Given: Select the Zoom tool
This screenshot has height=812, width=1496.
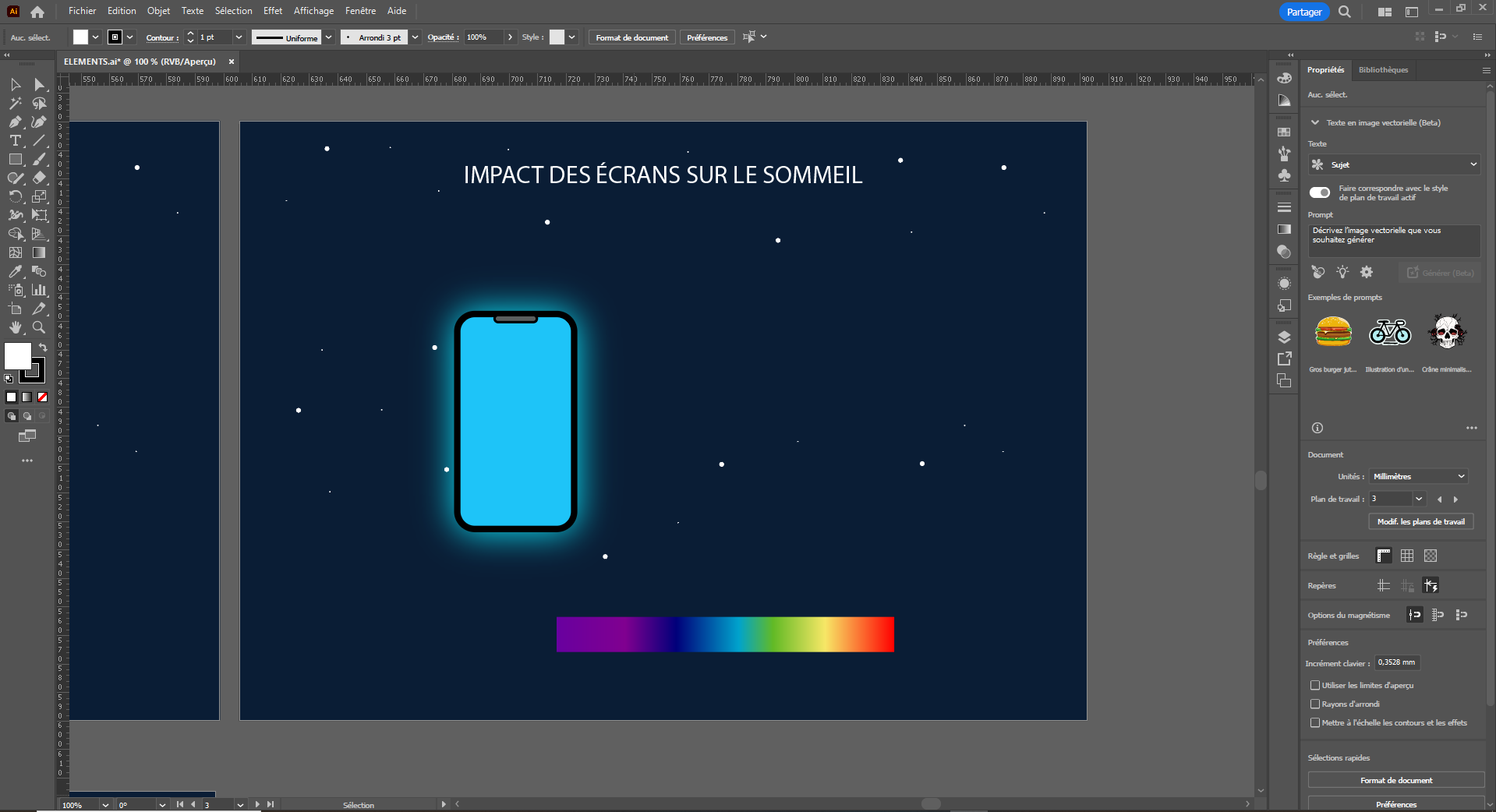Looking at the screenshot, I should (39, 327).
